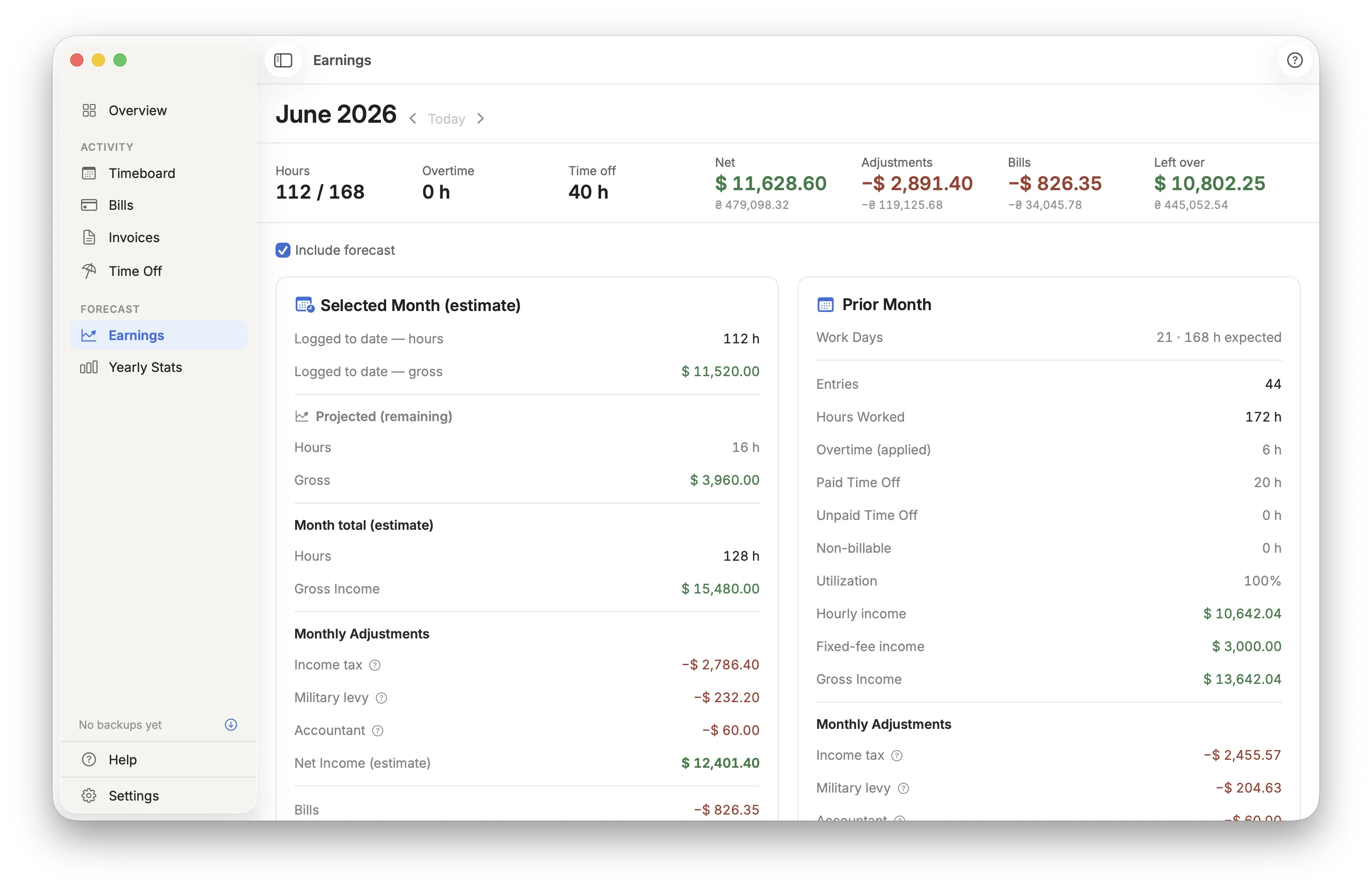The height and width of the screenshot is (890, 1372).
Task: Click the 'Prior Month' card title
Action: pyautogui.click(x=887, y=304)
